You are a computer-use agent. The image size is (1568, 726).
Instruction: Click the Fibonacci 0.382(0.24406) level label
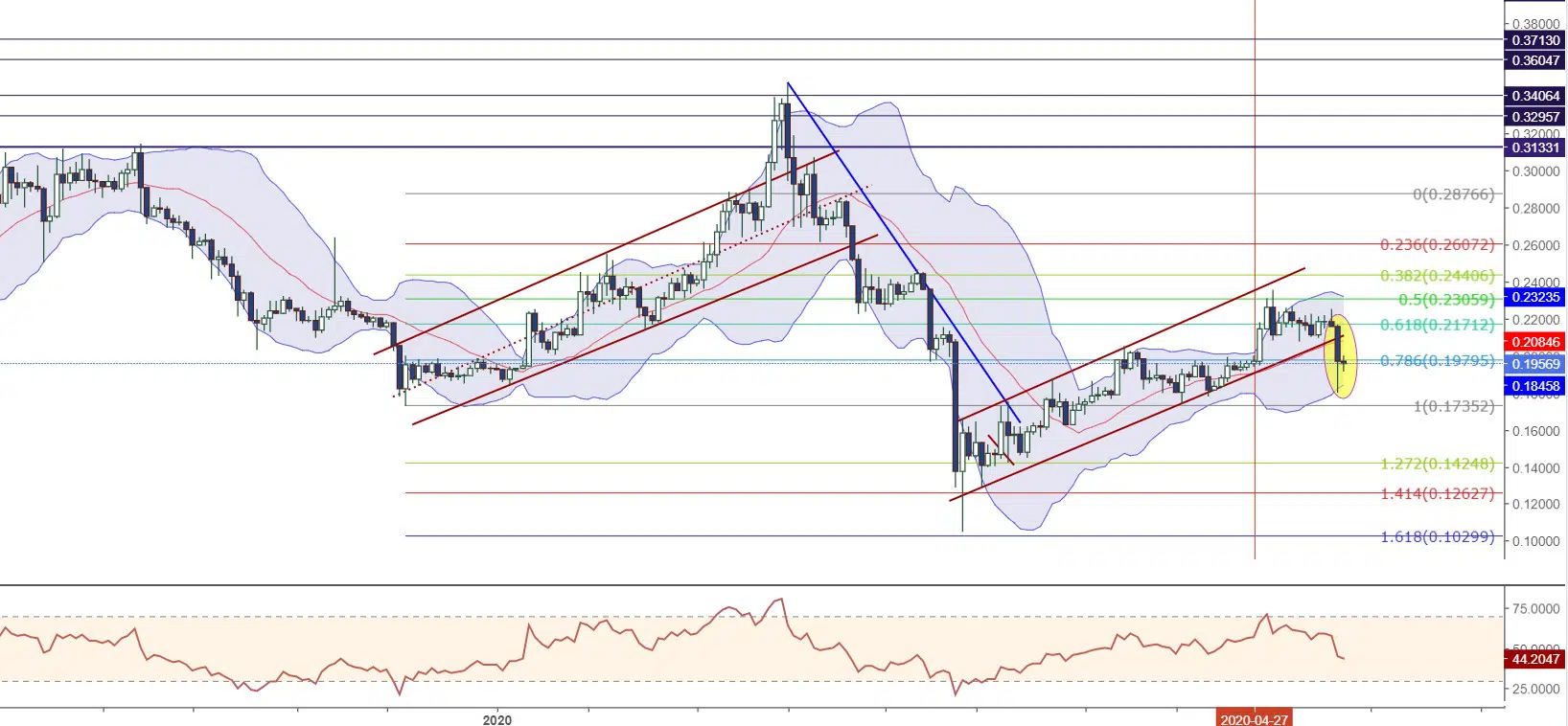tap(1437, 276)
